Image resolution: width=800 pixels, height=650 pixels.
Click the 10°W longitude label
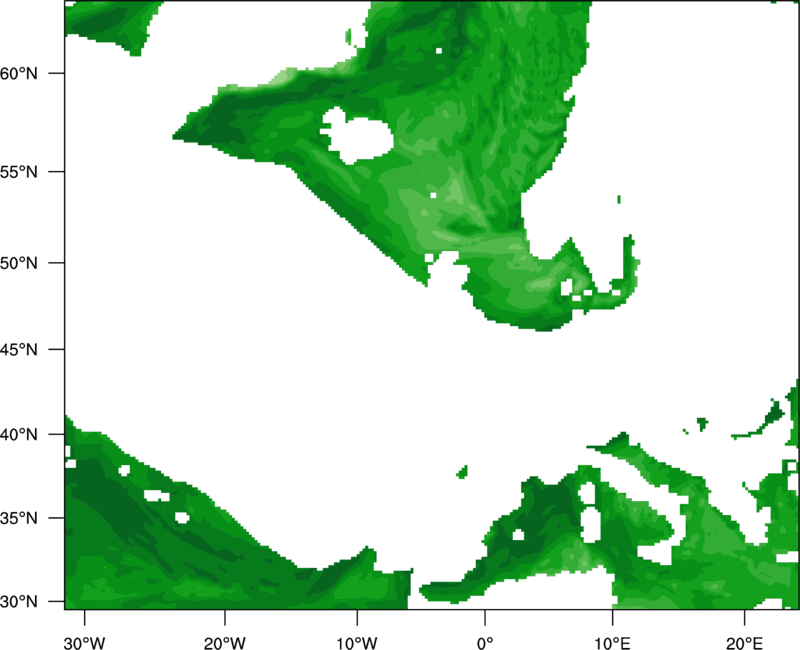357,643
